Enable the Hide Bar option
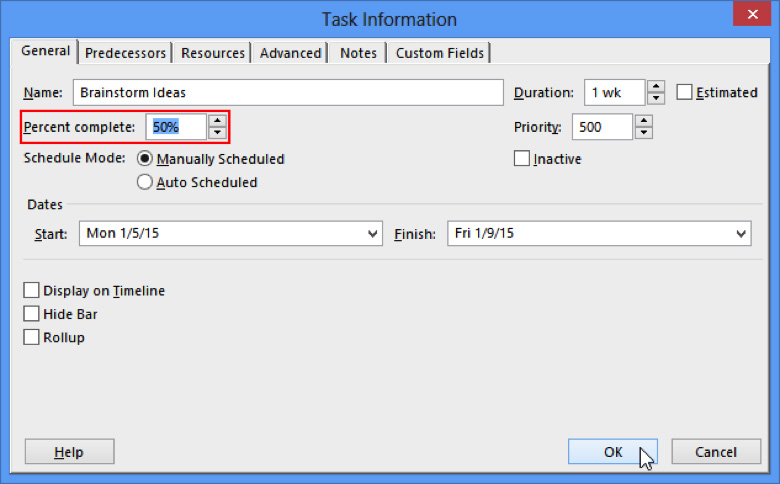 31,314
